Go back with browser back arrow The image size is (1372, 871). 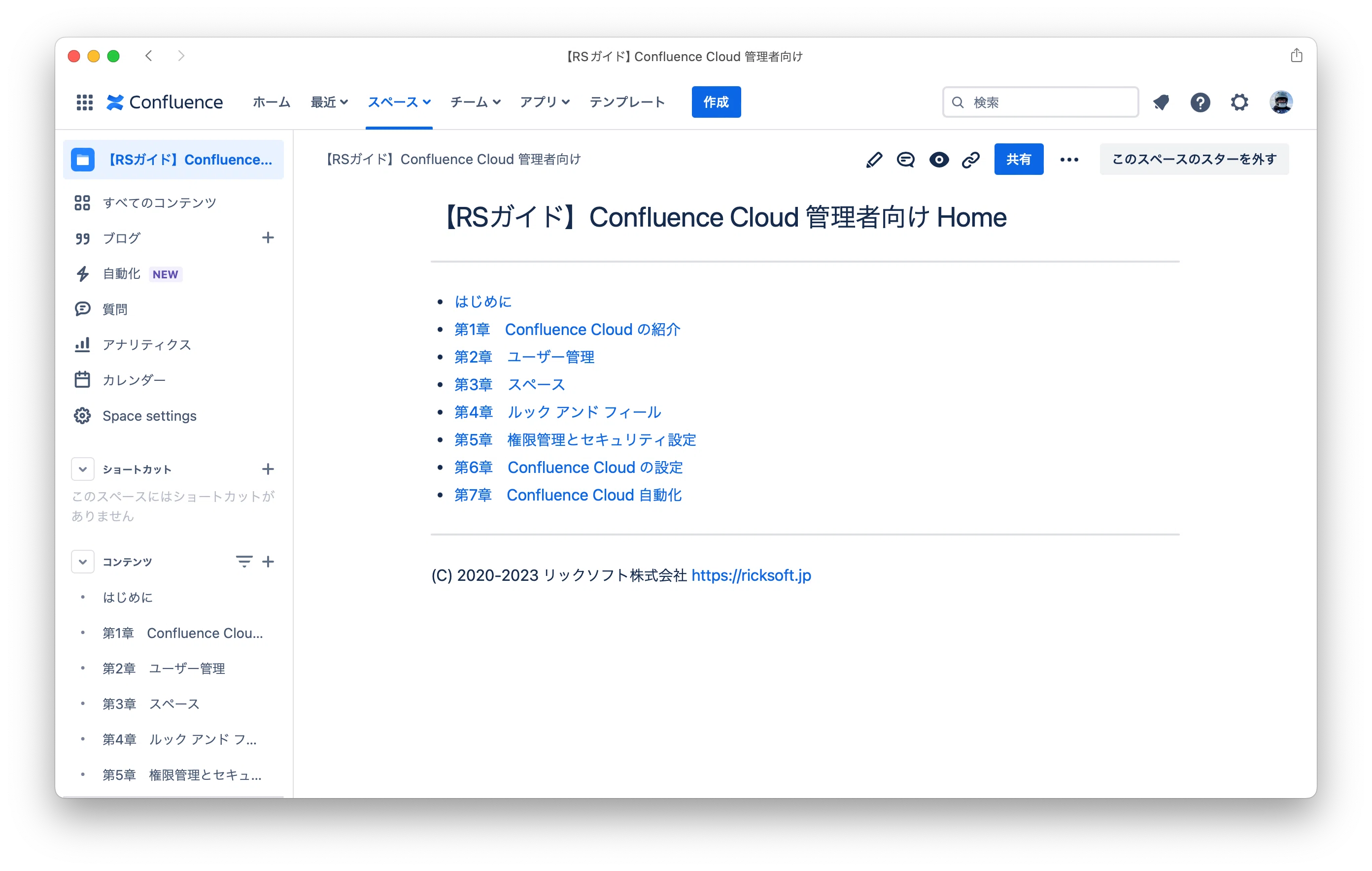pyautogui.click(x=149, y=56)
